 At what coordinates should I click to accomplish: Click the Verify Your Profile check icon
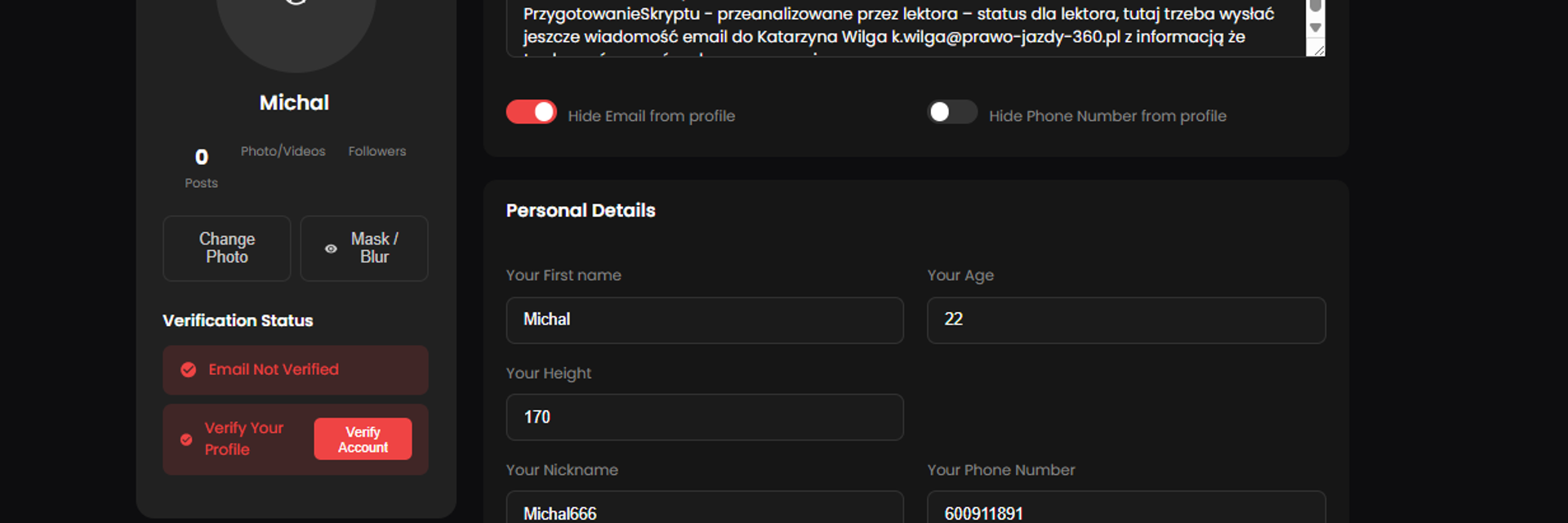click(x=186, y=440)
